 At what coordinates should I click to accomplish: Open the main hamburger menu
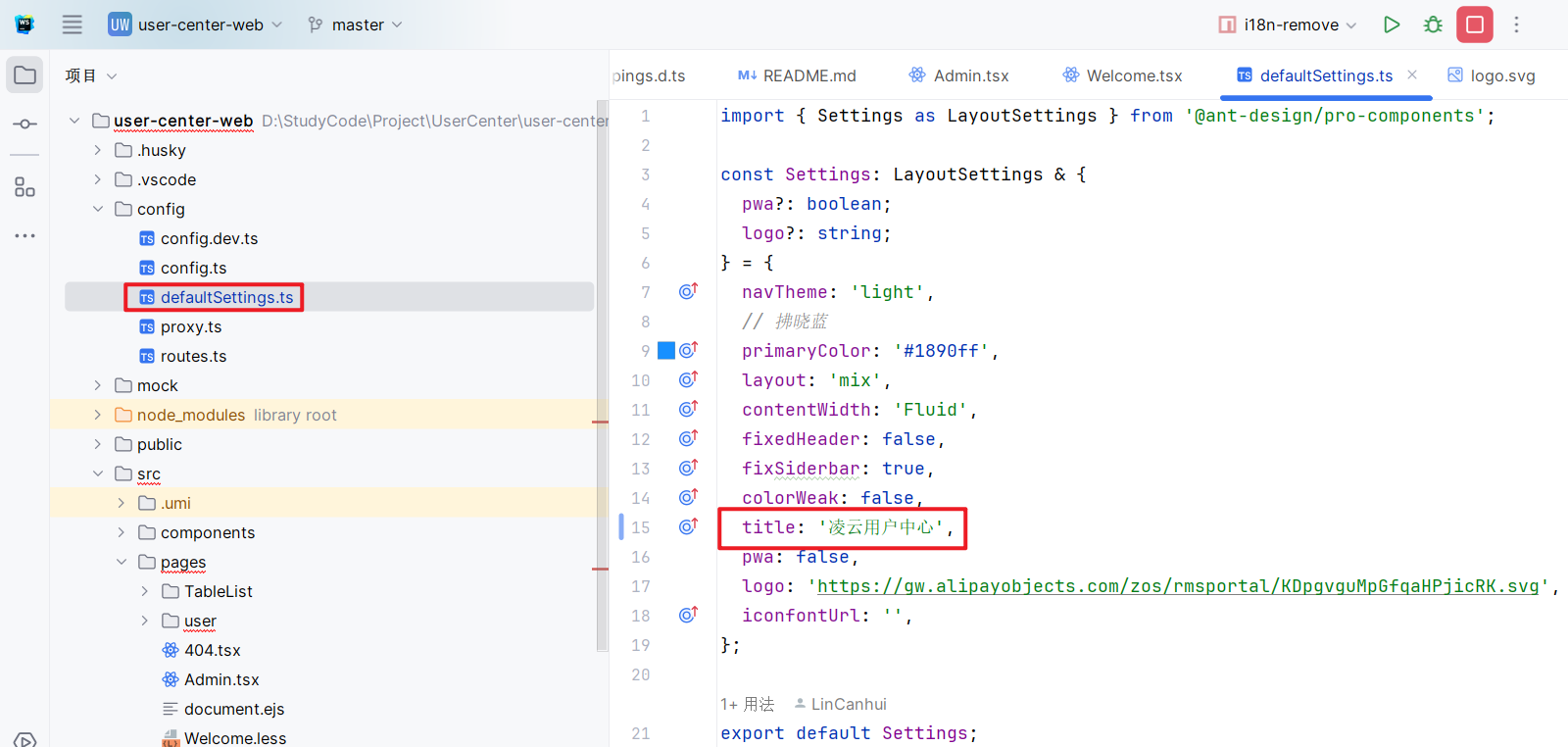(x=73, y=25)
